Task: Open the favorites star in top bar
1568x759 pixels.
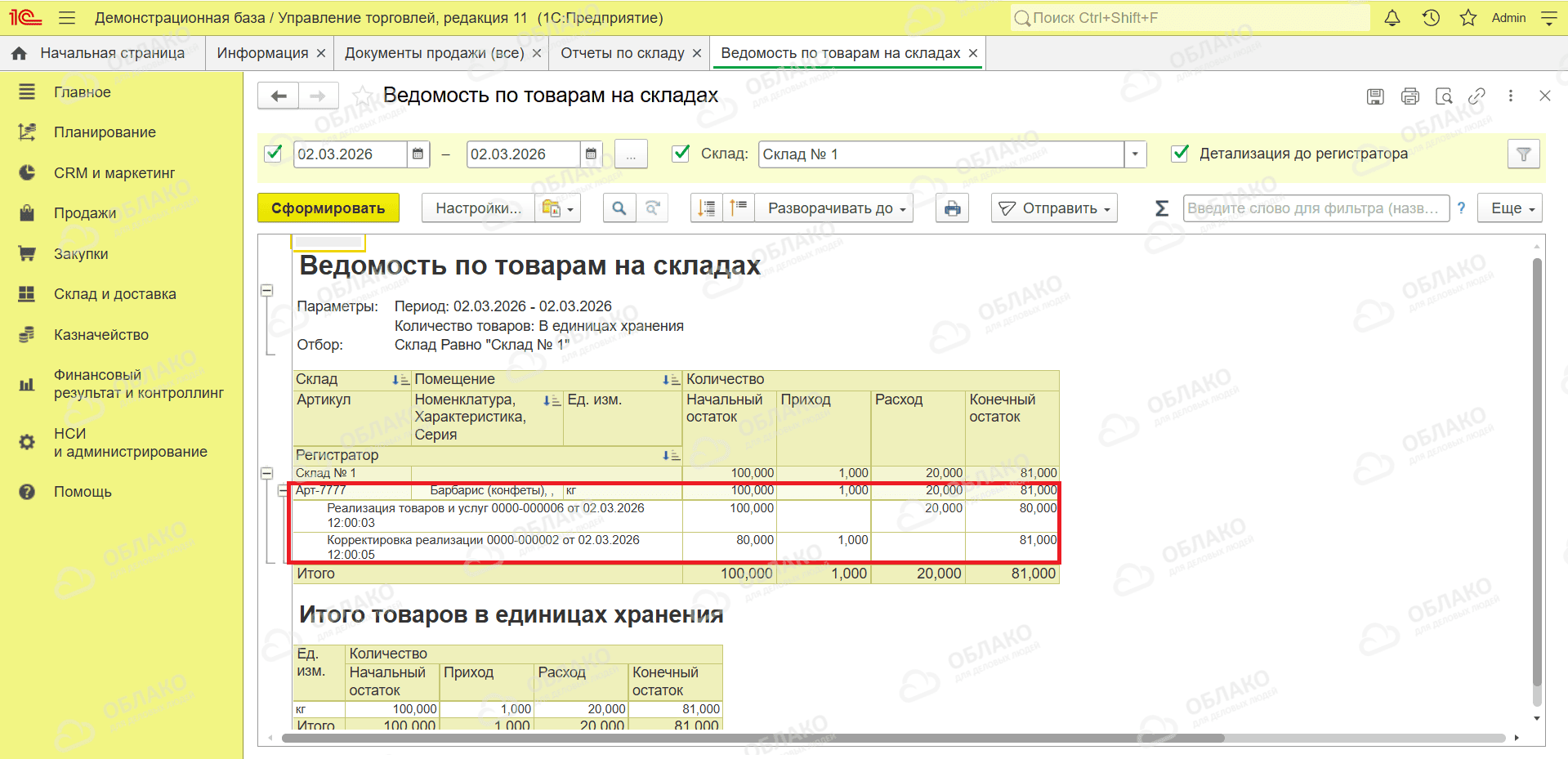Action: pos(1468,18)
